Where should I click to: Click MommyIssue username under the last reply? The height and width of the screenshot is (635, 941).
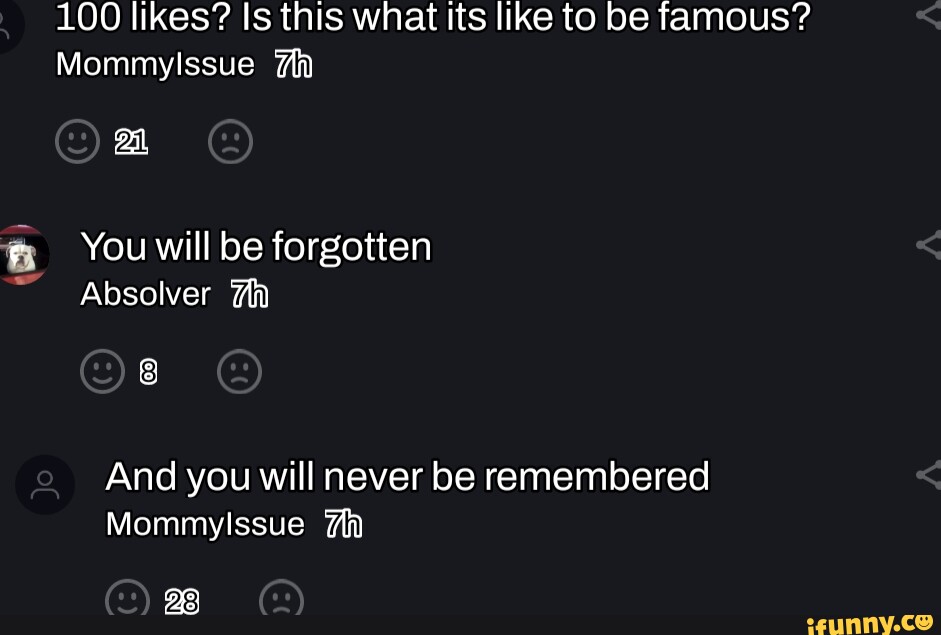[x=205, y=524]
